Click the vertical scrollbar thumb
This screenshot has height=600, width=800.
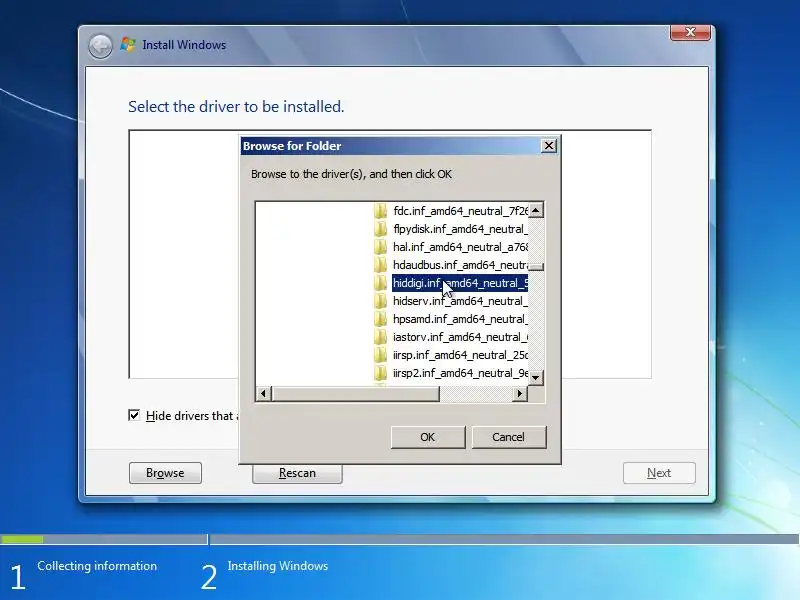point(536,266)
